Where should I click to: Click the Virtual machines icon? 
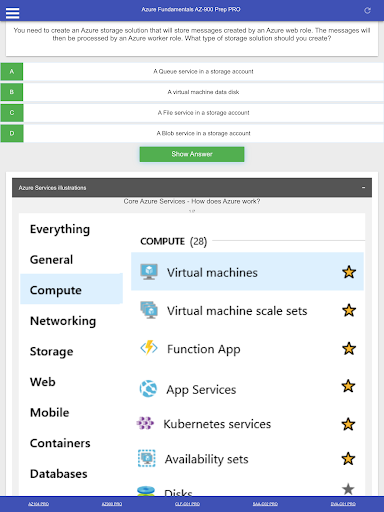(149, 272)
